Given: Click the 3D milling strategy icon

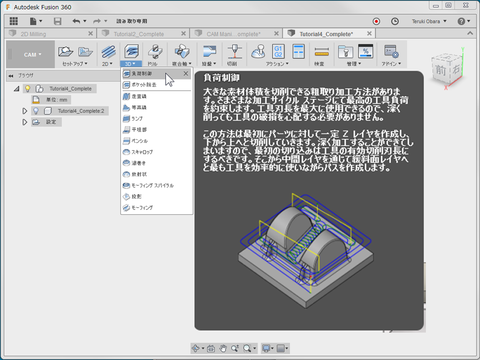Looking at the screenshot, I should coord(131,52).
